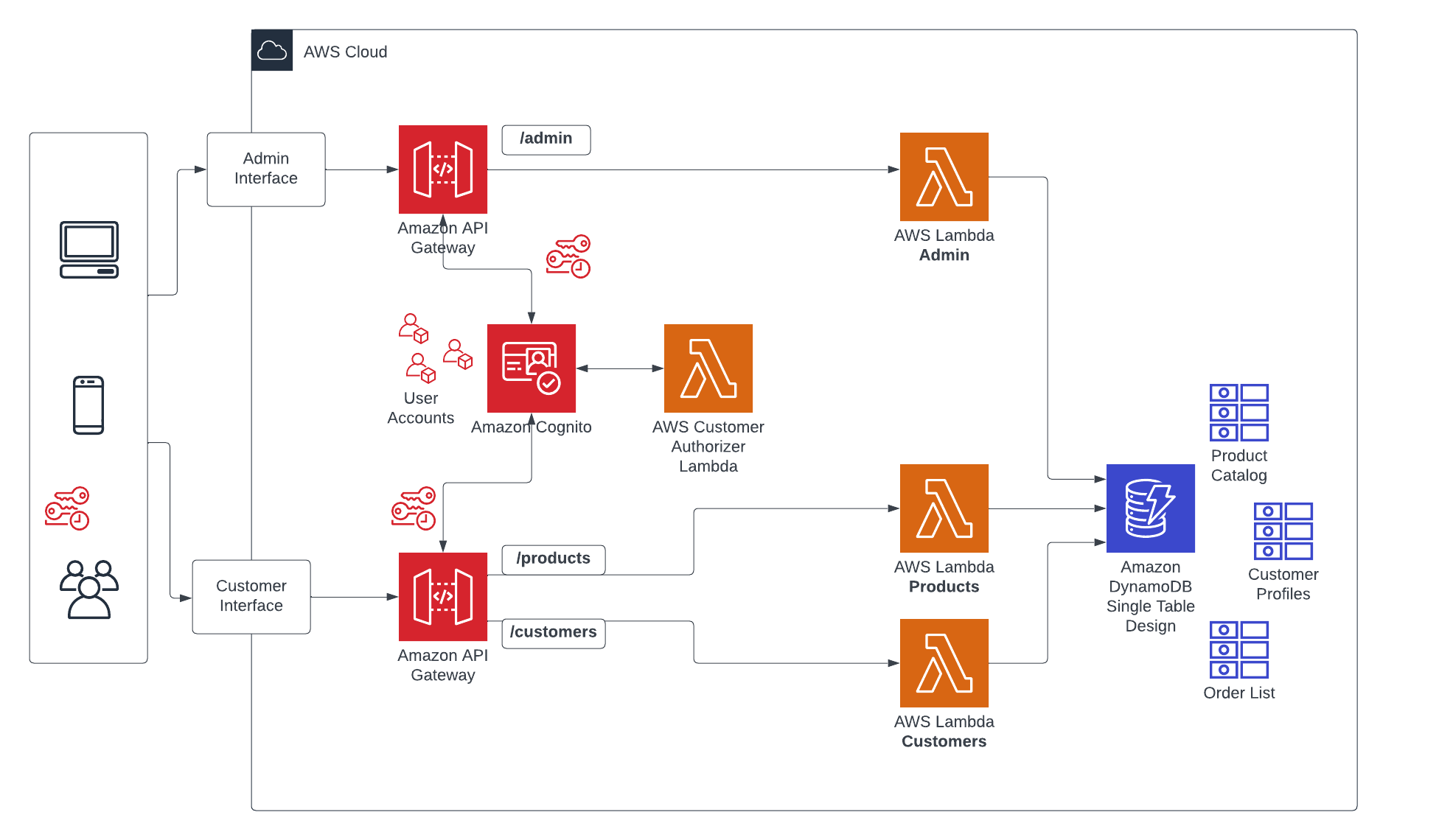1439x840 pixels.
Task: Click the Product Catalog table icon
Action: coord(1239,413)
